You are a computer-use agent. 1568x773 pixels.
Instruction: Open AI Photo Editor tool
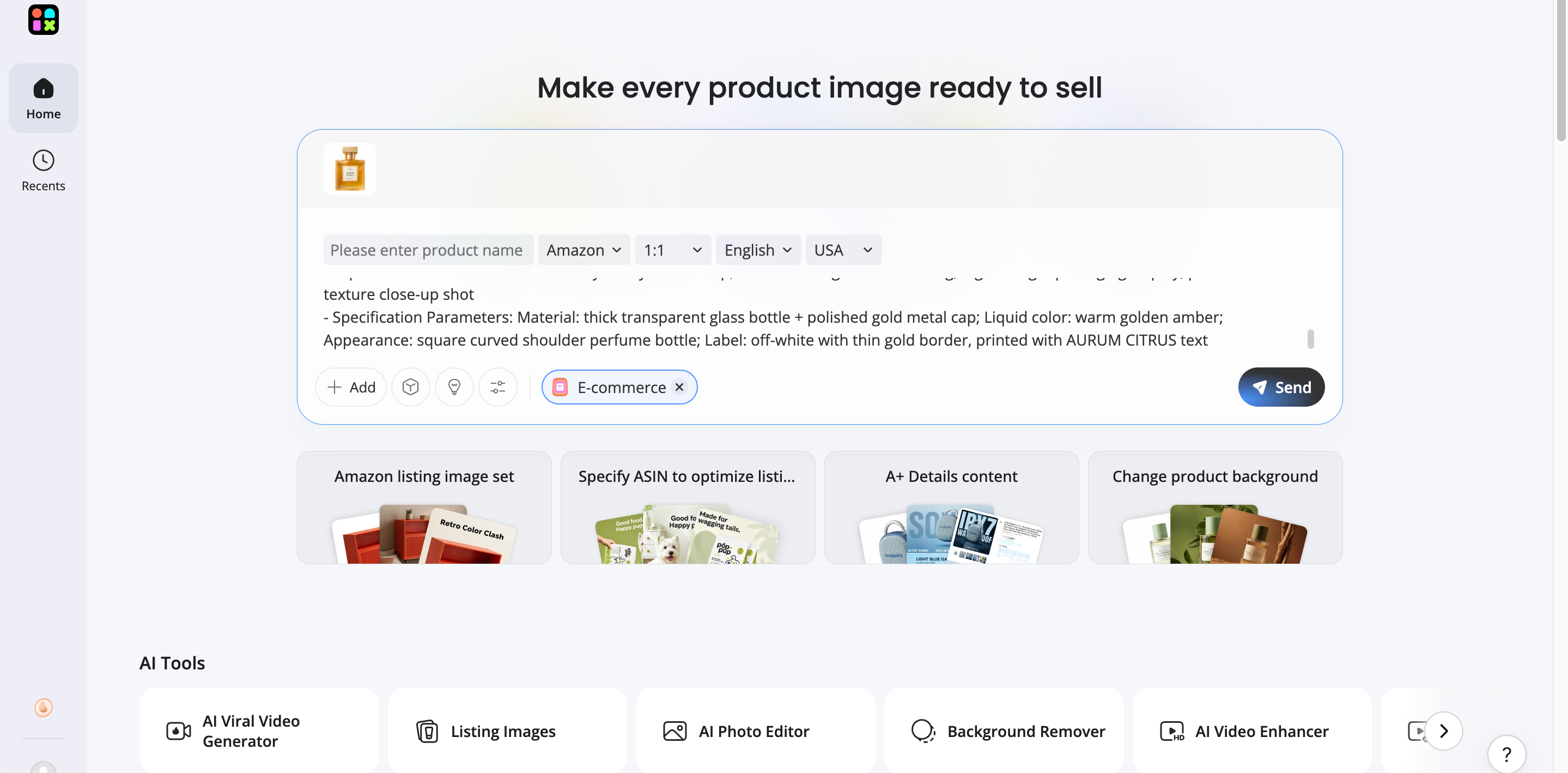[755, 730]
